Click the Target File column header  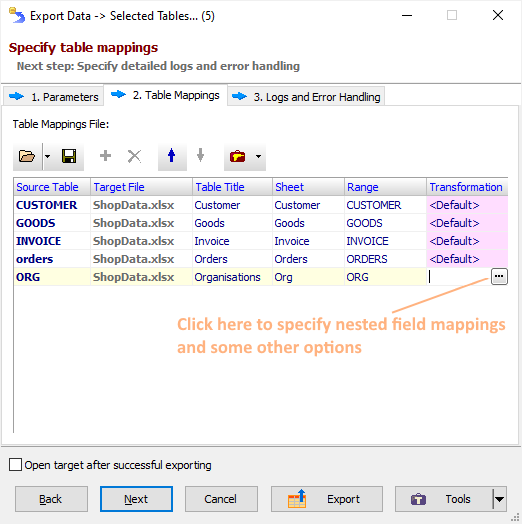141,187
